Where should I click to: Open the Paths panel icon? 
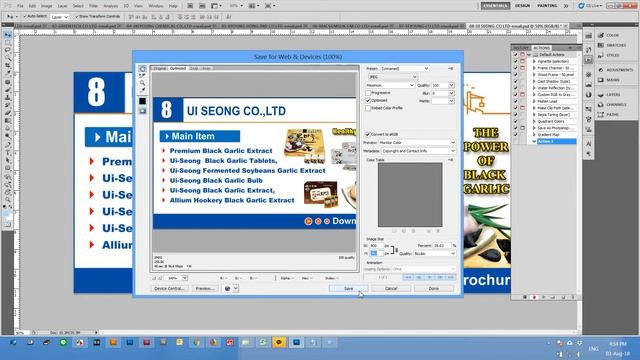pos(600,115)
